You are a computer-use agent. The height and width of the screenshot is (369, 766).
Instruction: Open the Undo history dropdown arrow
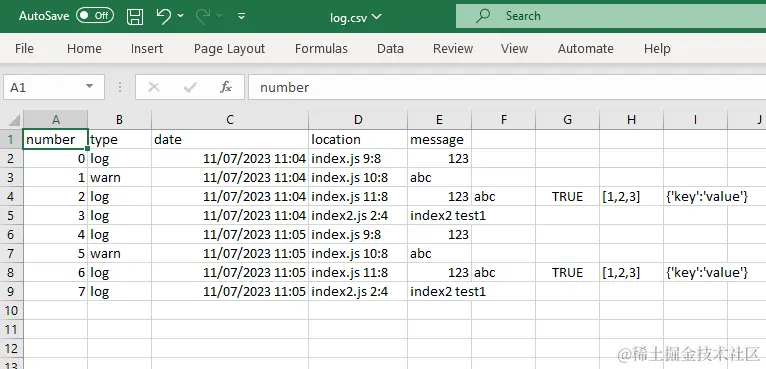pos(180,16)
